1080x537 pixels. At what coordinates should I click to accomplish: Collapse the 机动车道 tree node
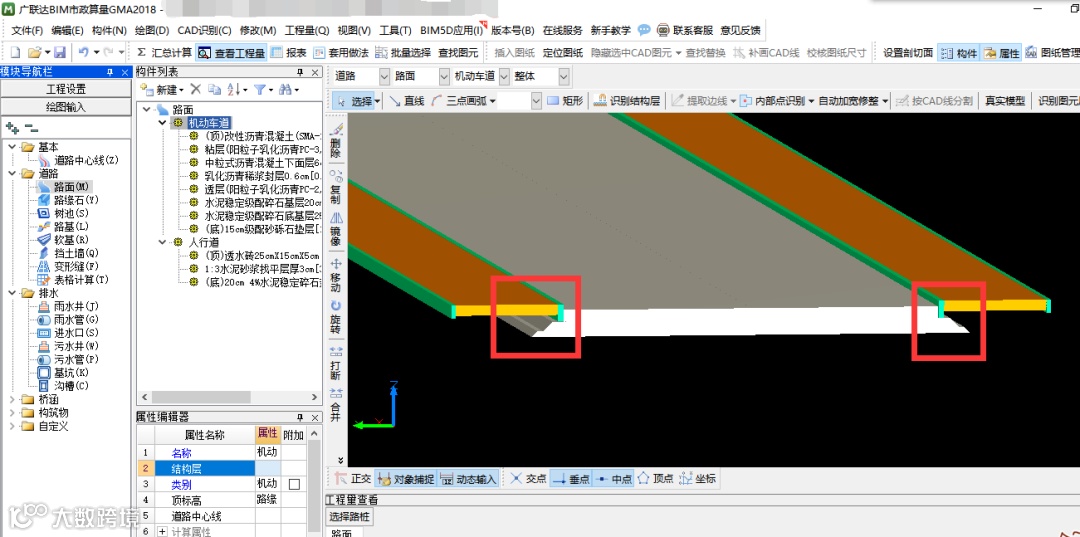[x=163, y=123]
